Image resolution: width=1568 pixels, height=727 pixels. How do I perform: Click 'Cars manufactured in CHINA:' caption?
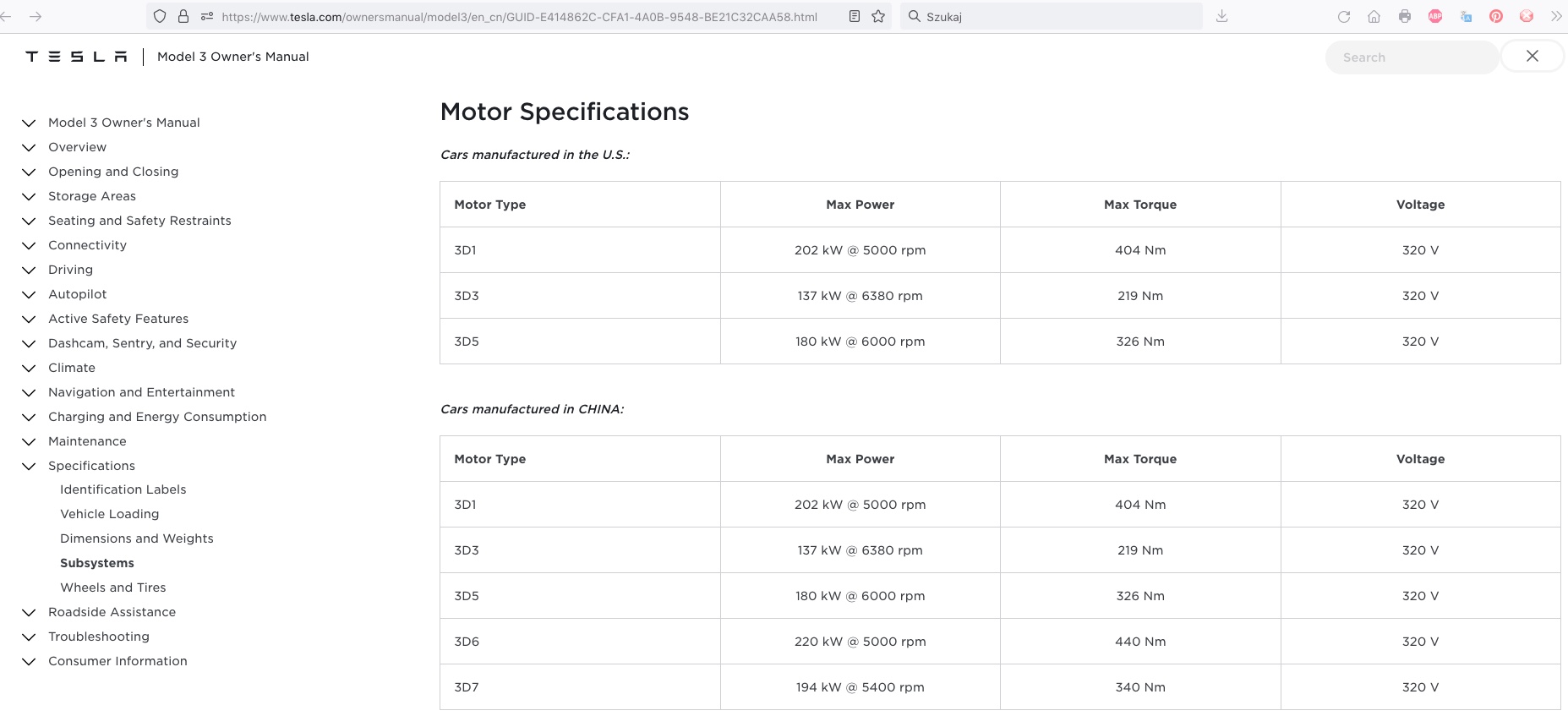532,409
